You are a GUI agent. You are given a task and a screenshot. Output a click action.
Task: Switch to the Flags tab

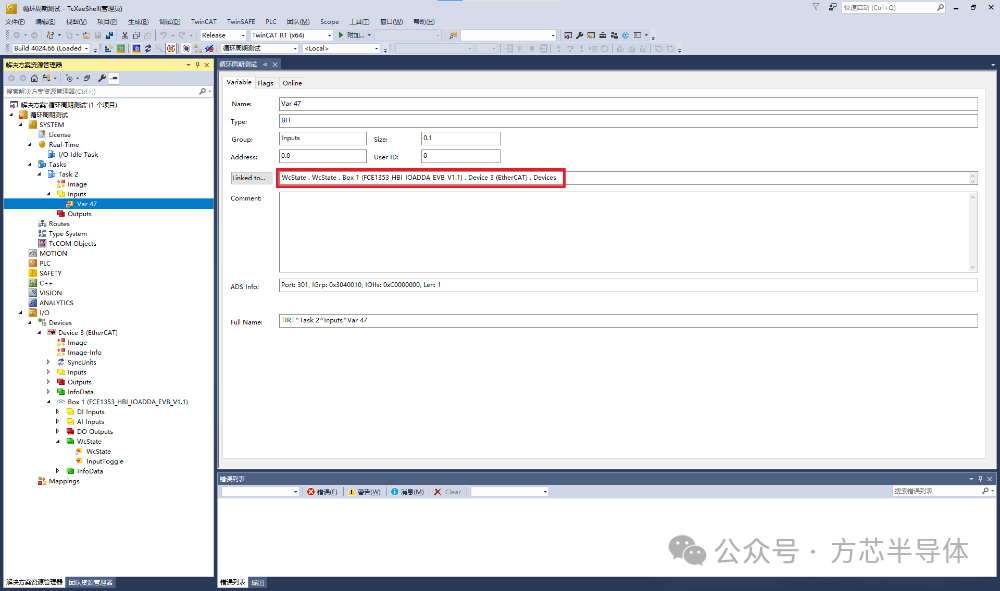click(265, 83)
